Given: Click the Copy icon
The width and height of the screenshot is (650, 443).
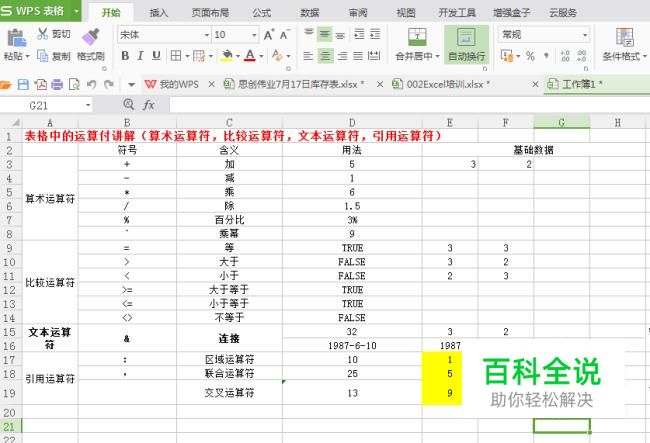Looking at the screenshot, I should 43,56.
